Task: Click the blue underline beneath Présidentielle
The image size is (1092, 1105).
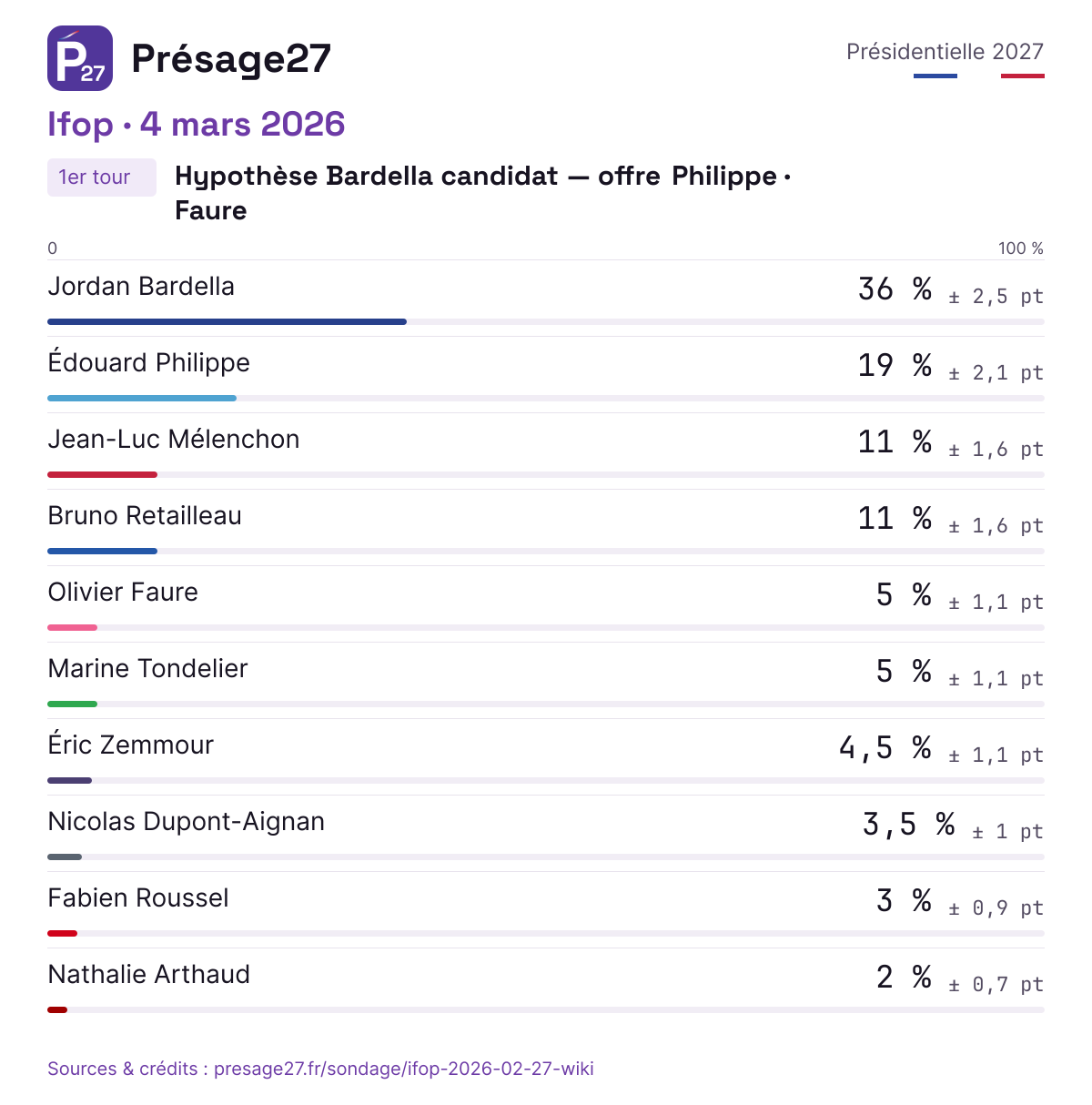Action: [x=935, y=76]
